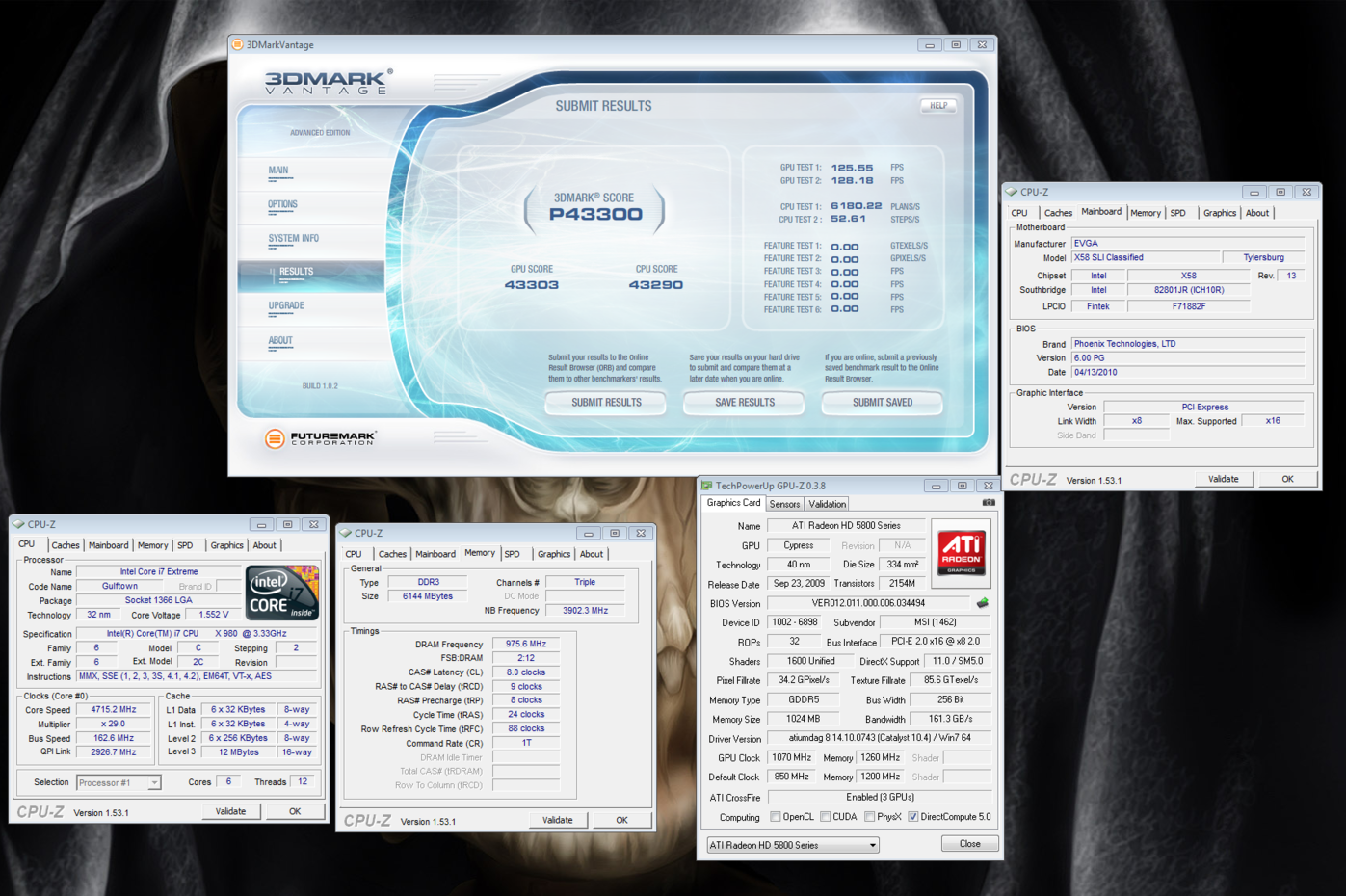Open About in the 3DMark sidebar
Viewport: 1346px width, 896px height.
[280, 340]
